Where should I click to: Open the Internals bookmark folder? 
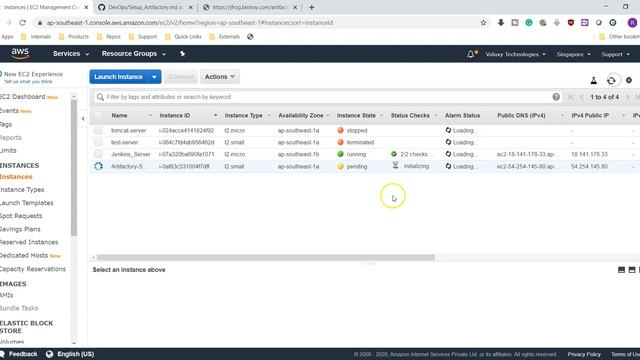pyautogui.click(x=36, y=37)
